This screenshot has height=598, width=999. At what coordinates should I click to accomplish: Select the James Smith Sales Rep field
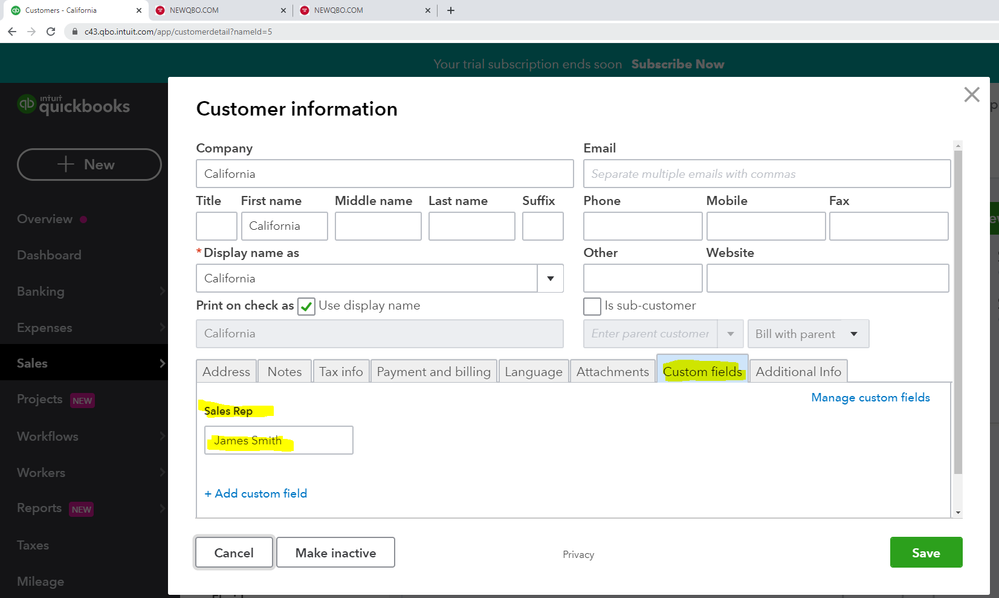[x=278, y=440]
